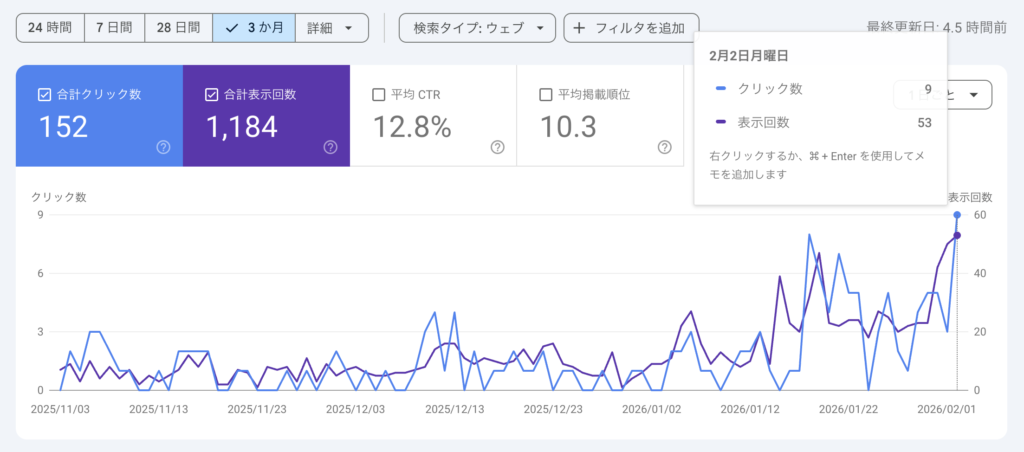Choose the 28 日間 date range
The height and width of the screenshot is (452, 1024).
(x=178, y=28)
